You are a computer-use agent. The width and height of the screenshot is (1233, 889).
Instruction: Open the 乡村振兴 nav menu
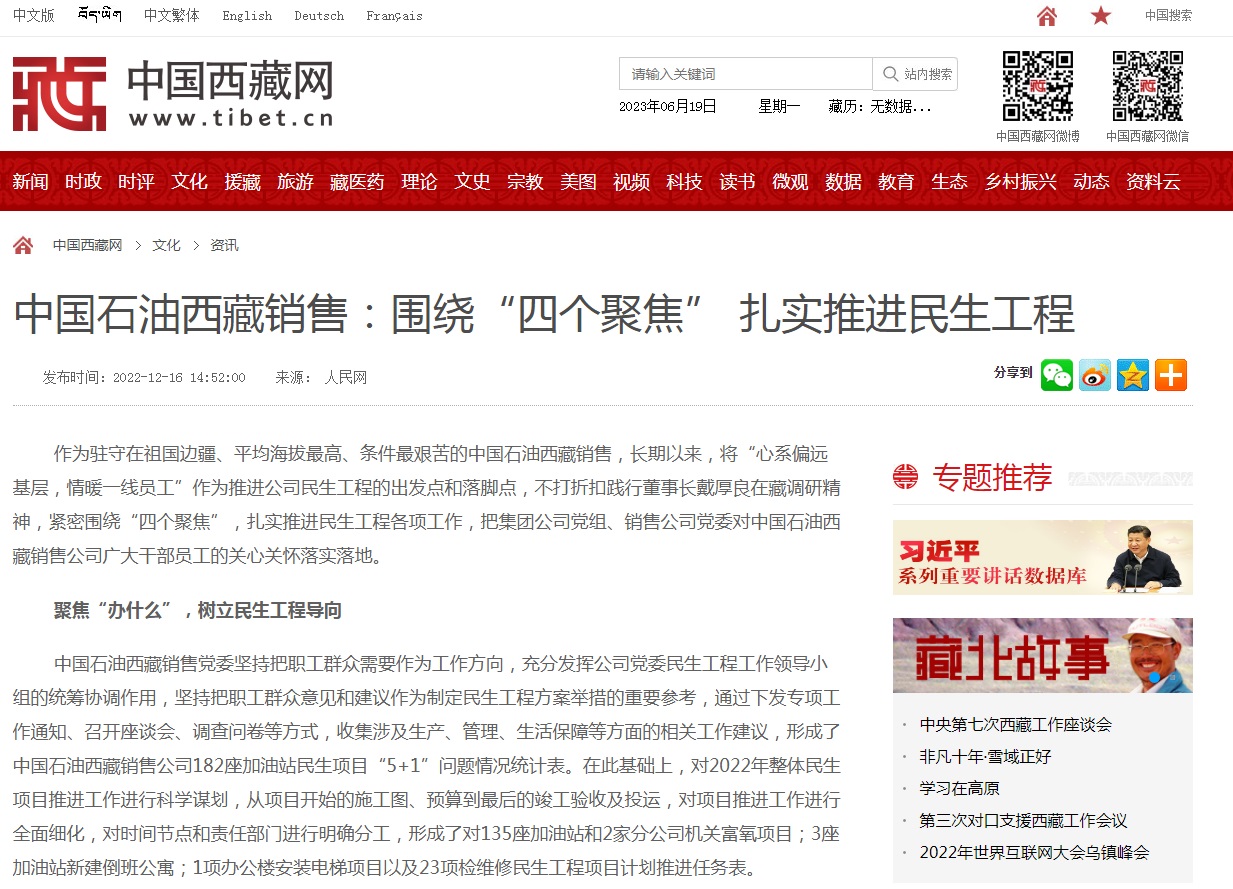(x=1021, y=181)
